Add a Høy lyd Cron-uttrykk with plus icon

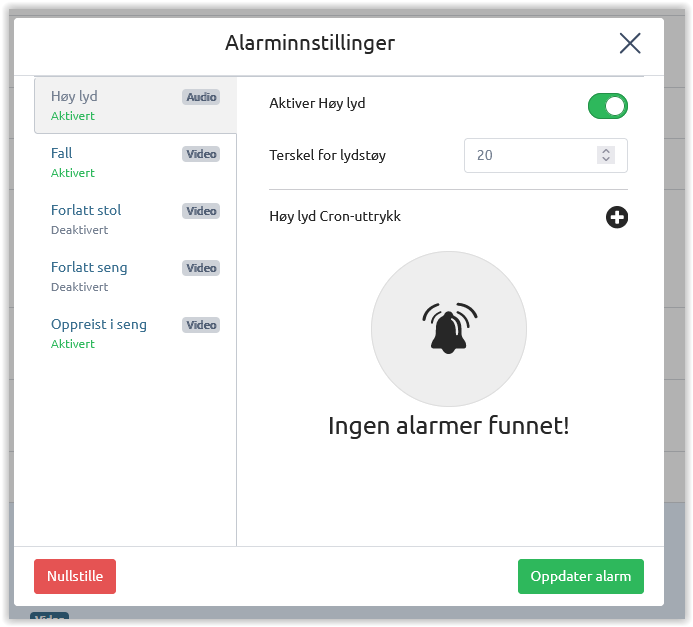click(617, 217)
